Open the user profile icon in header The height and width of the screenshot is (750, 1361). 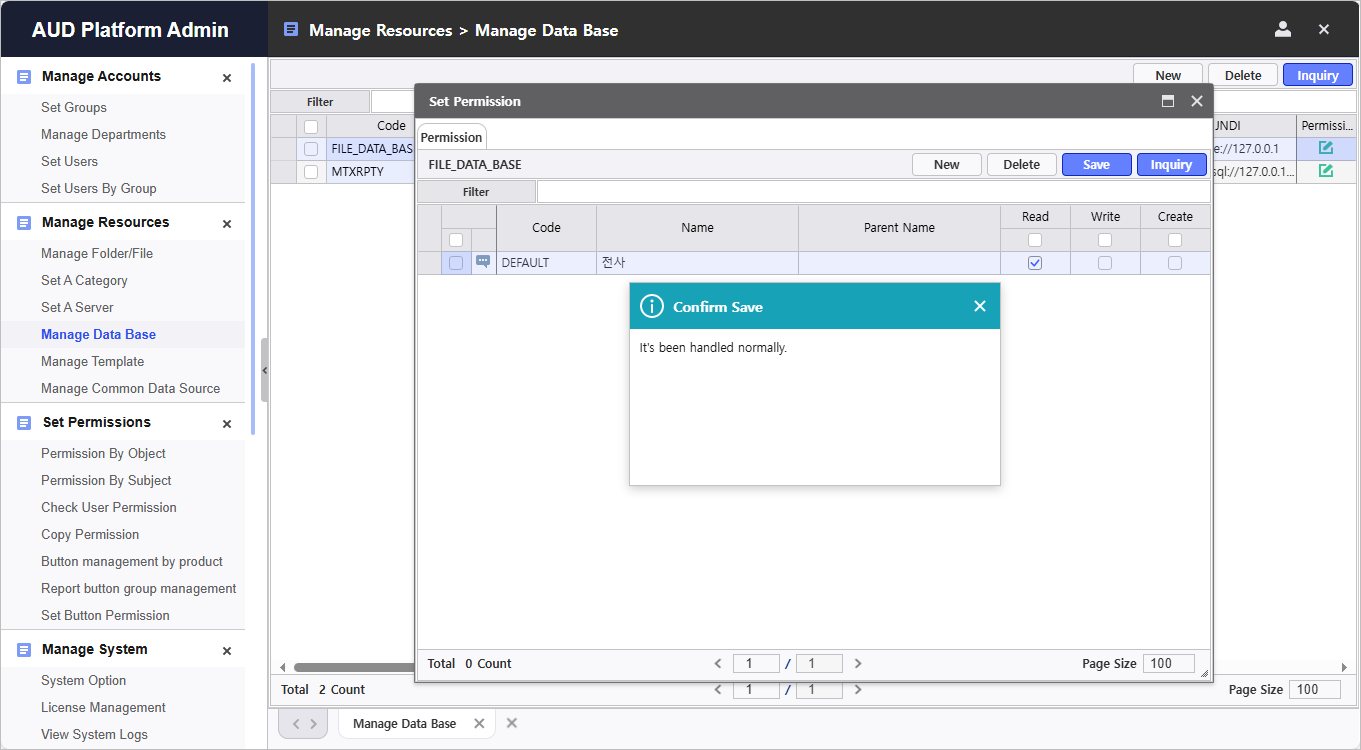point(1283,29)
